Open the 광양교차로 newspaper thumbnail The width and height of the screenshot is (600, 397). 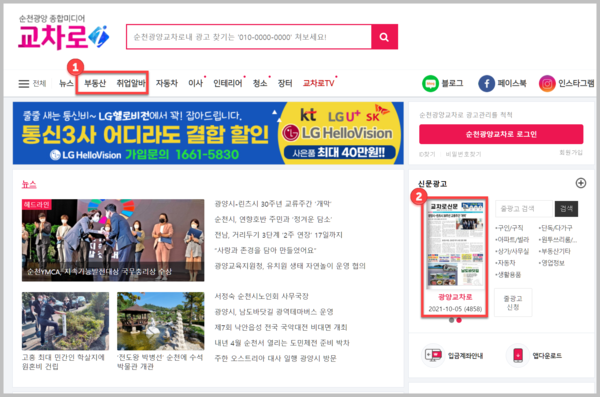coord(455,244)
